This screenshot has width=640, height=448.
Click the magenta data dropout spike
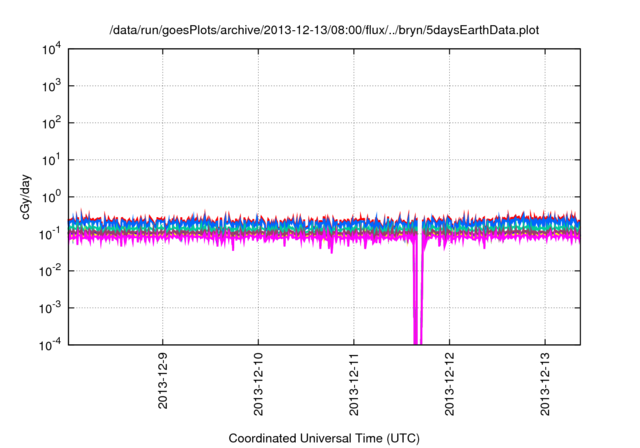click(418, 292)
